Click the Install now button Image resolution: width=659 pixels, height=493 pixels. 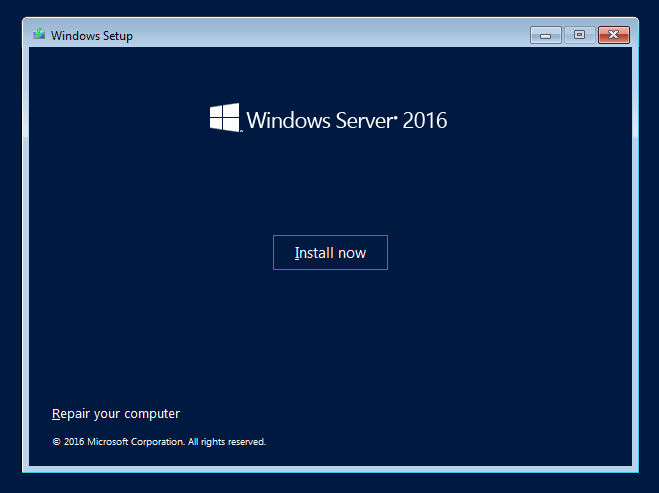[x=330, y=253]
